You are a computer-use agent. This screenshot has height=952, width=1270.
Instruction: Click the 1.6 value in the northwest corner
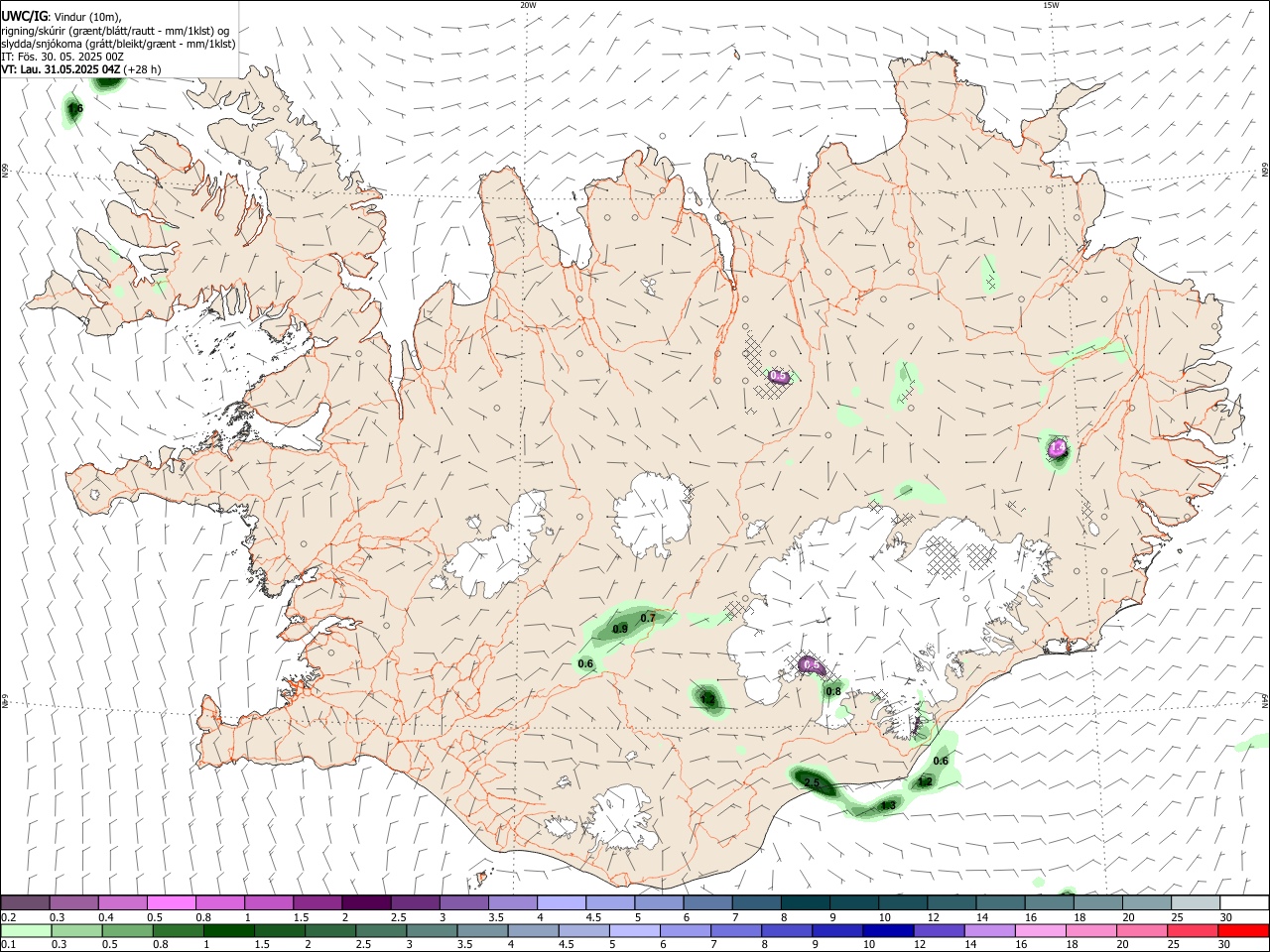click(75, 108)
